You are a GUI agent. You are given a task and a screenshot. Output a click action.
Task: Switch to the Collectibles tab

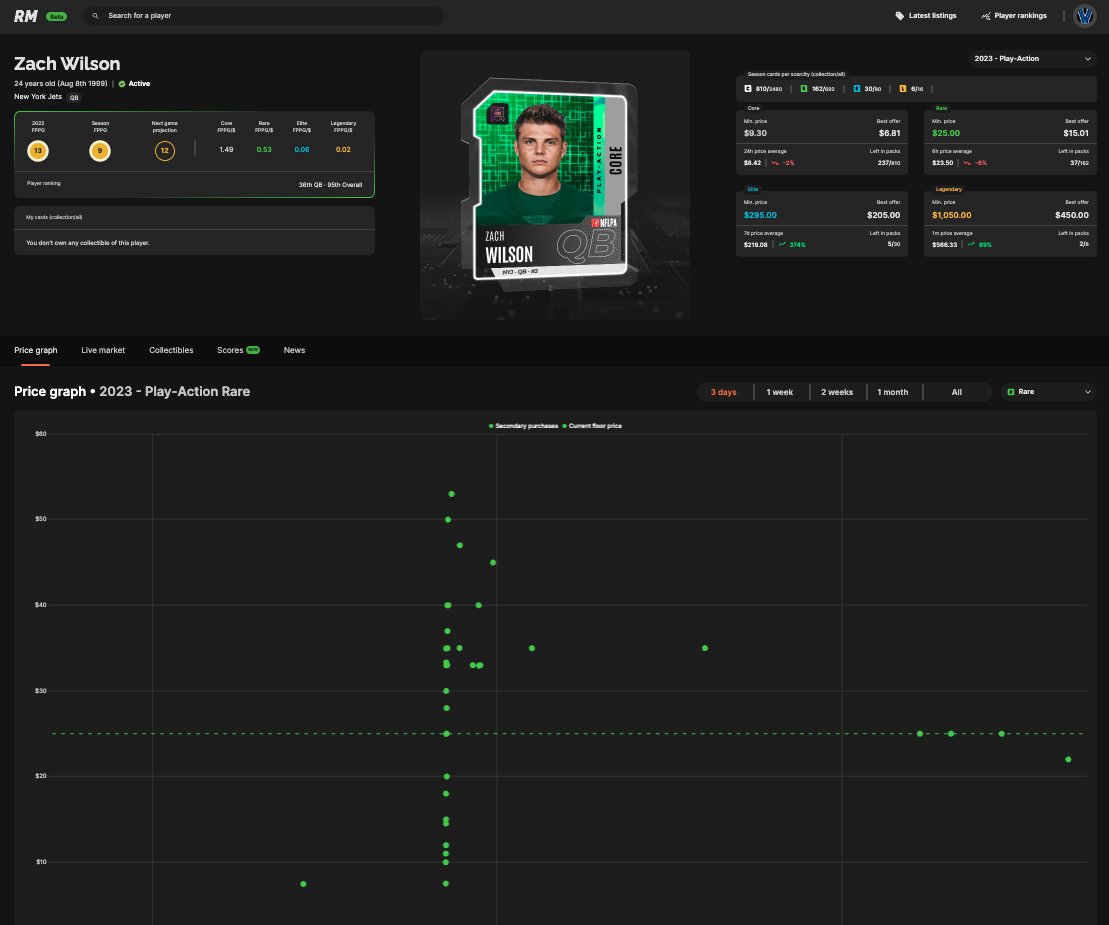click(171, 350)
